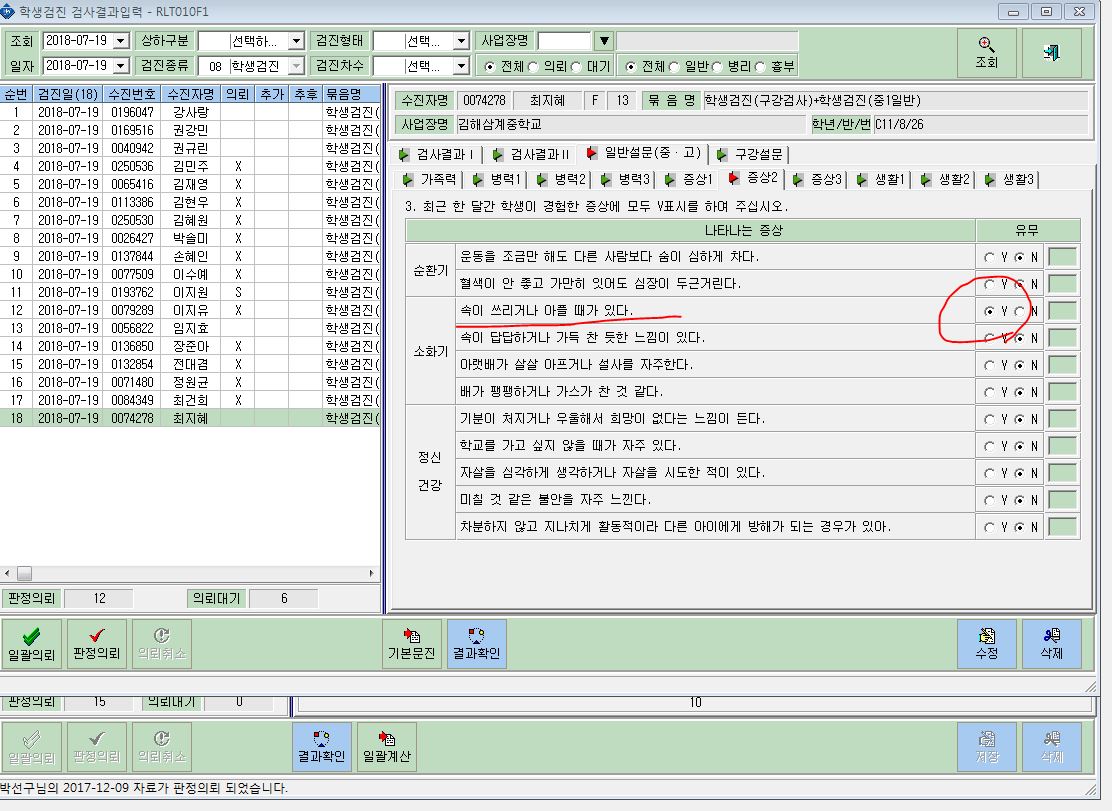
Task: Click the patient list horizontal scrollbar thumb
Action: 24,573
